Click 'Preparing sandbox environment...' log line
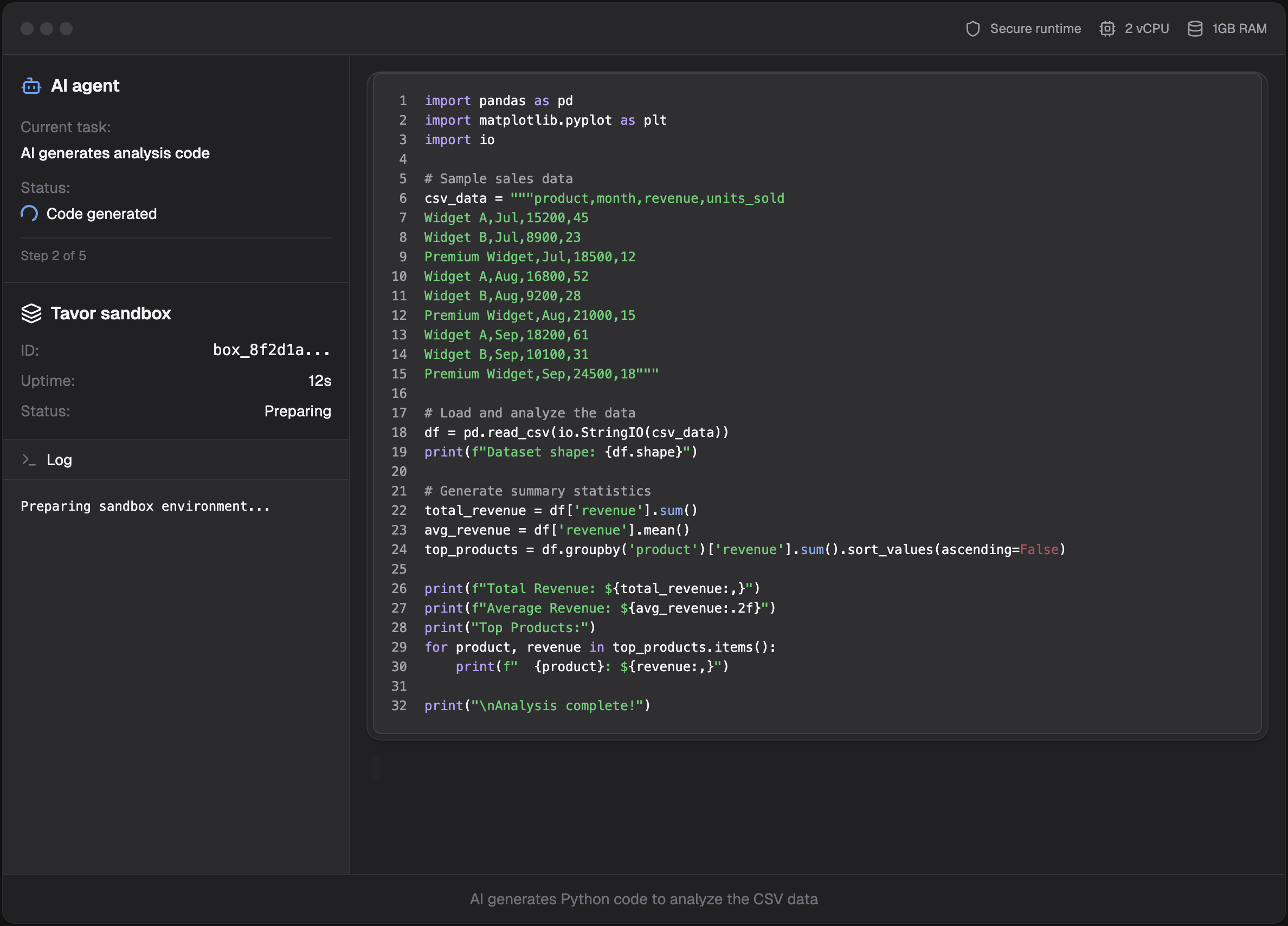1288x926 pixels. pyautogui.click(x=145, y=506)
